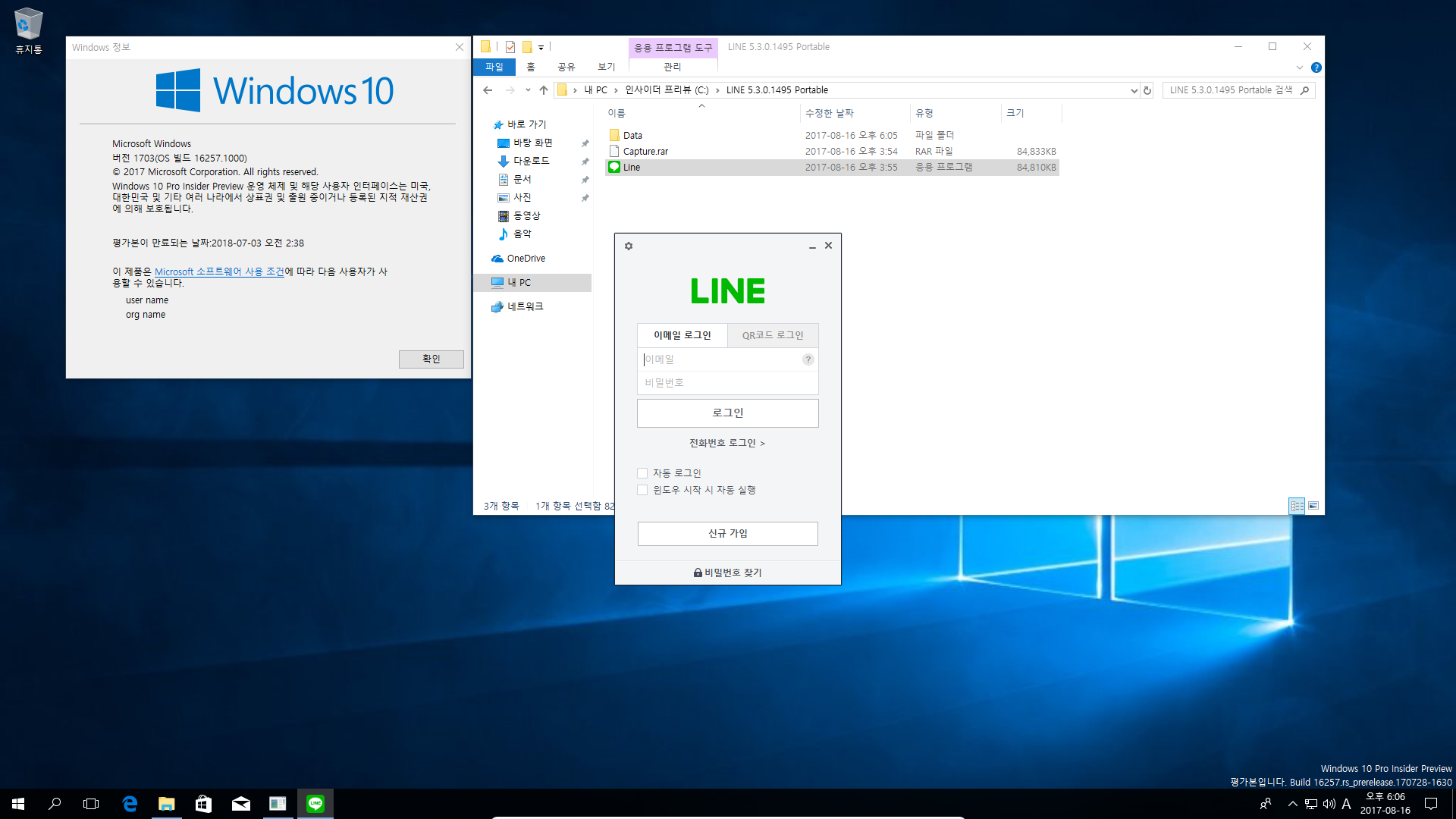
Task: Select the 이메일 로그인 tab
Action: coord(682,335)
